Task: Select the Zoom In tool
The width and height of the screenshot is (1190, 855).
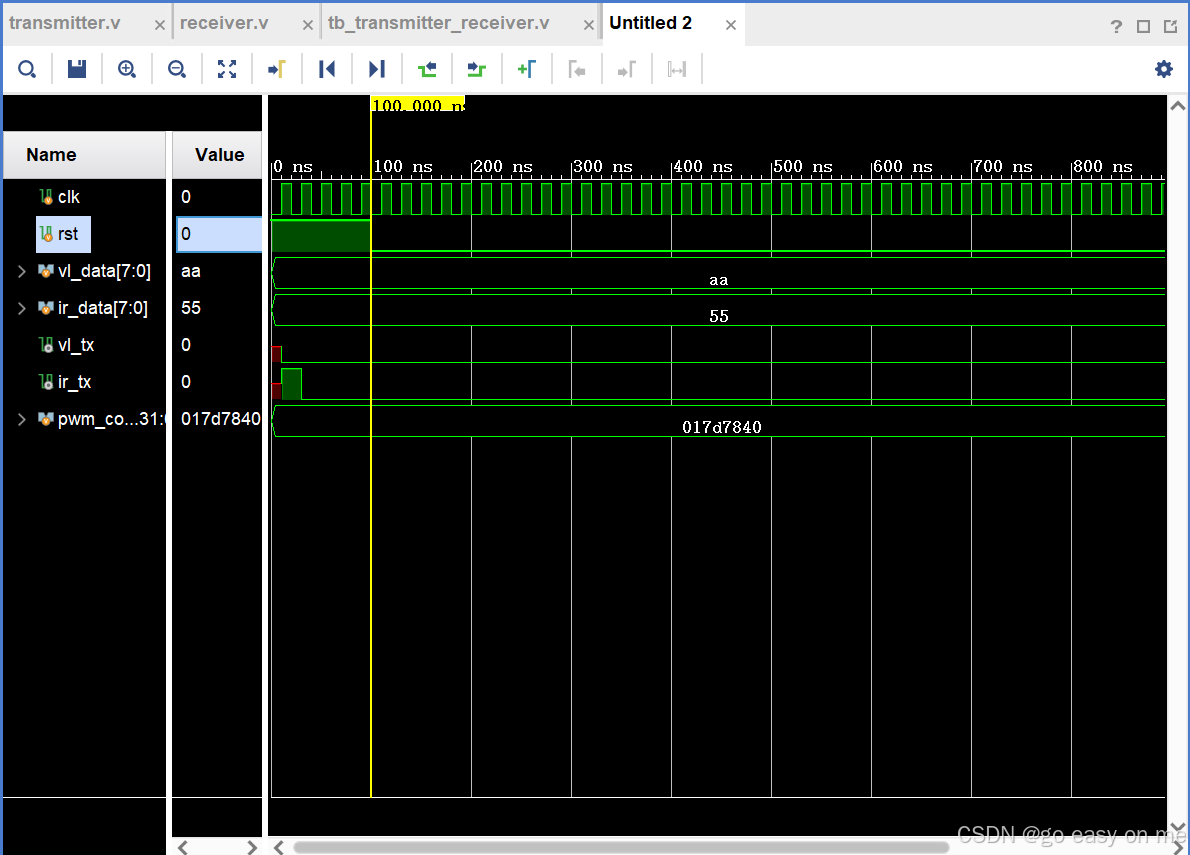Action: [x=127, y=68]
